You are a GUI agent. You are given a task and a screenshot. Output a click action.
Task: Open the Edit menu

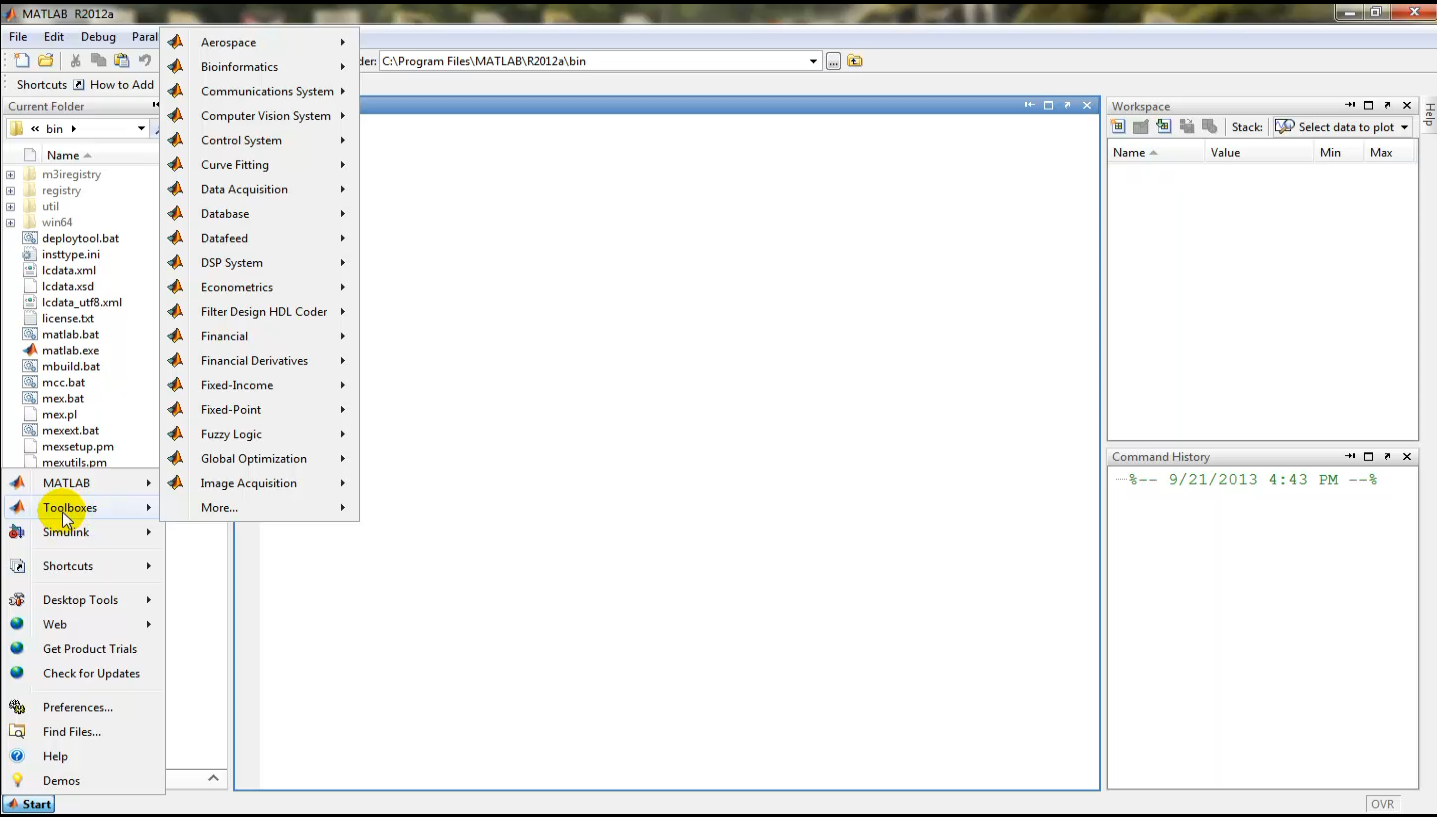54,37
